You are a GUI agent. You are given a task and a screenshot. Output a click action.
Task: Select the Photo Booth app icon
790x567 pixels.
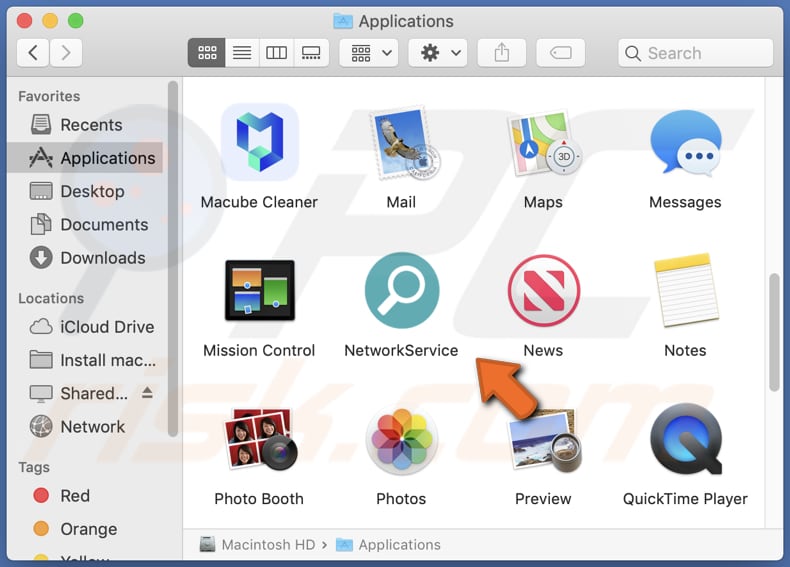pyautogui.click(x=259, y=438)
